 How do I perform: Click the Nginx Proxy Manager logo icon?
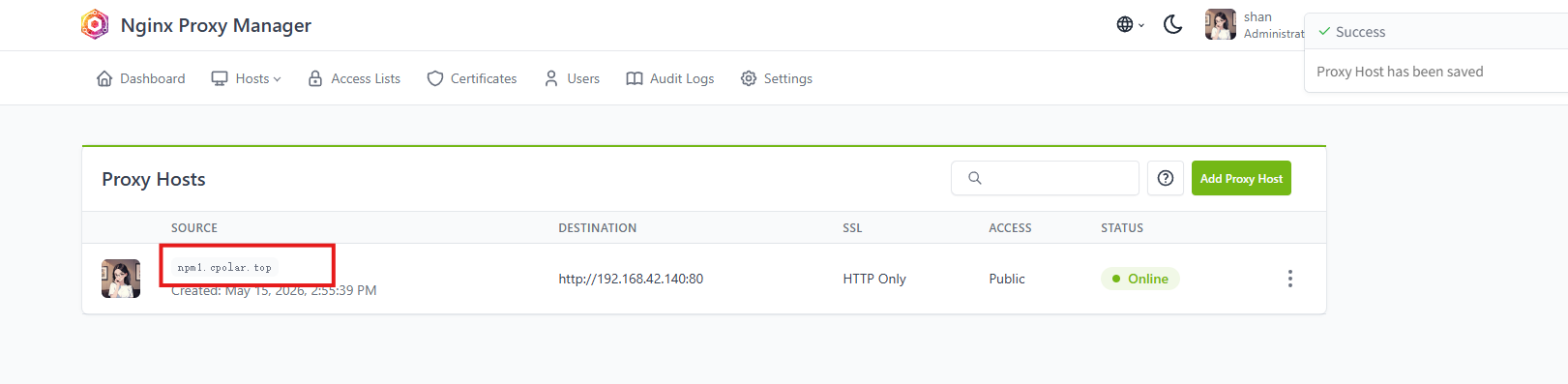tap(95, 24)
